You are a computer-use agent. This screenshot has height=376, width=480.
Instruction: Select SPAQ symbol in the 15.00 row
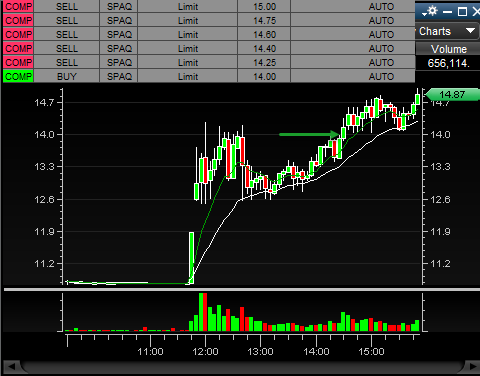tap(119, 7)
